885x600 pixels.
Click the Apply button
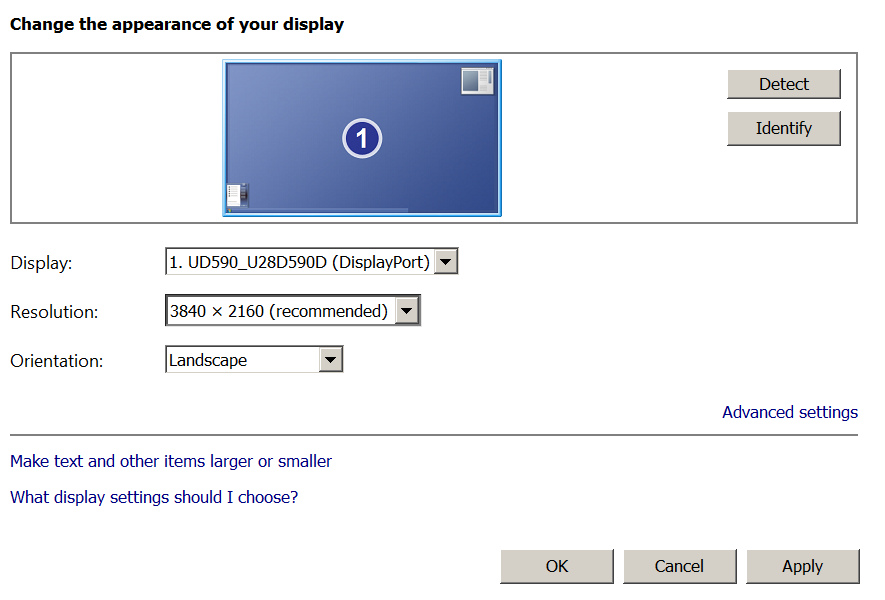[803, 566]
